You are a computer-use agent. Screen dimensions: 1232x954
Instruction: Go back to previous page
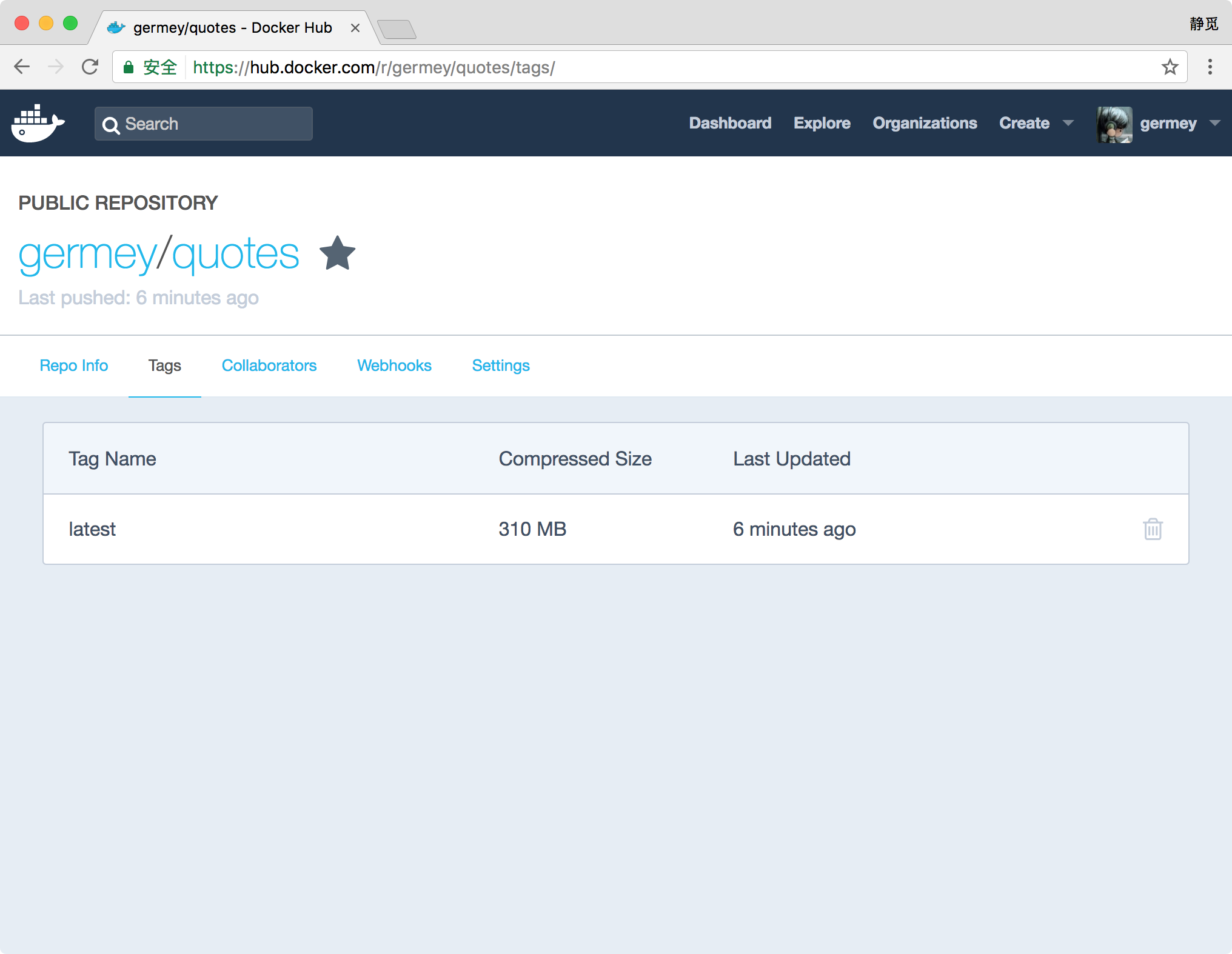(22, 67)
